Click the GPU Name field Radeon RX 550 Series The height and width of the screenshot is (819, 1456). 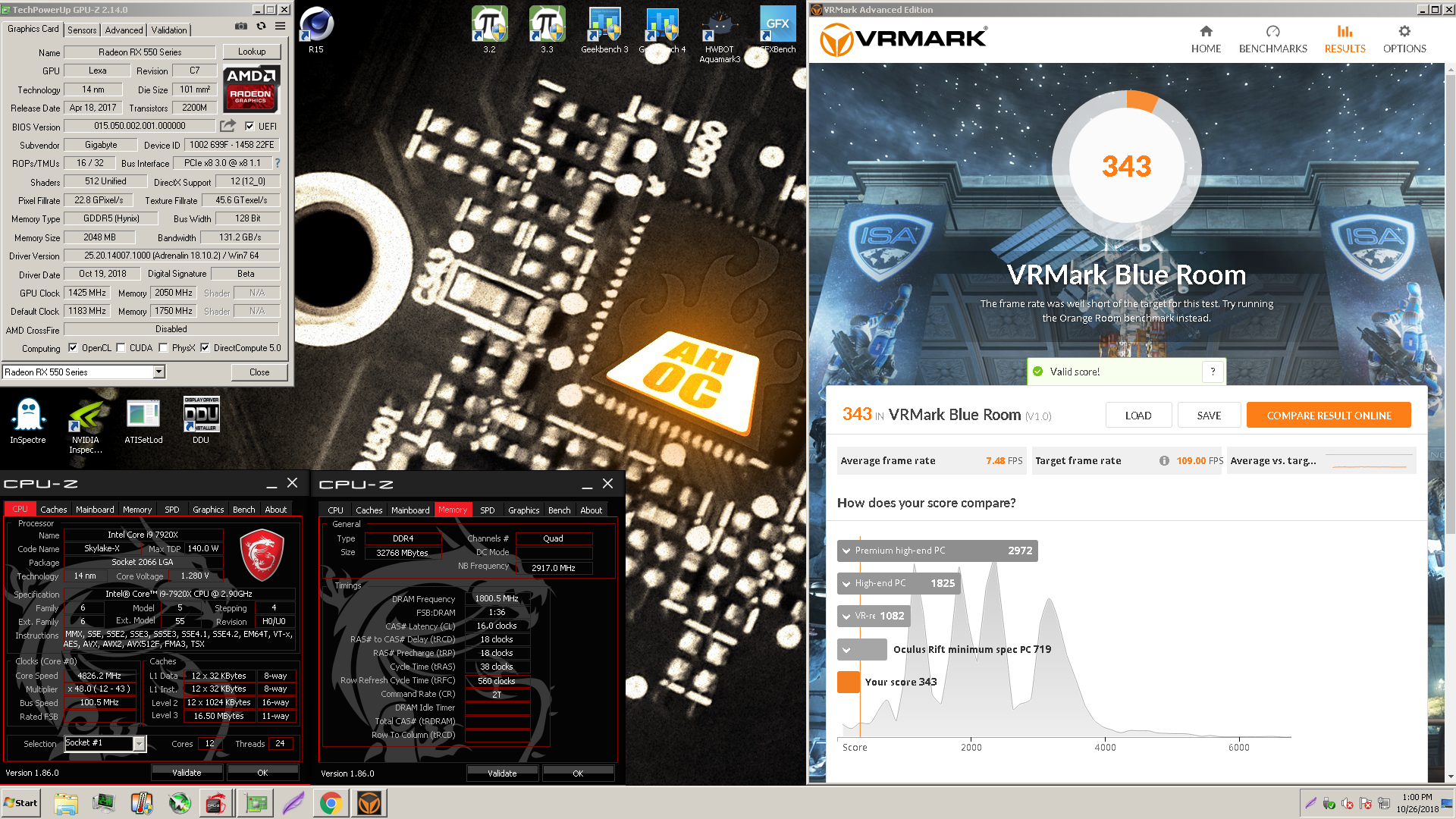[140, 52]
